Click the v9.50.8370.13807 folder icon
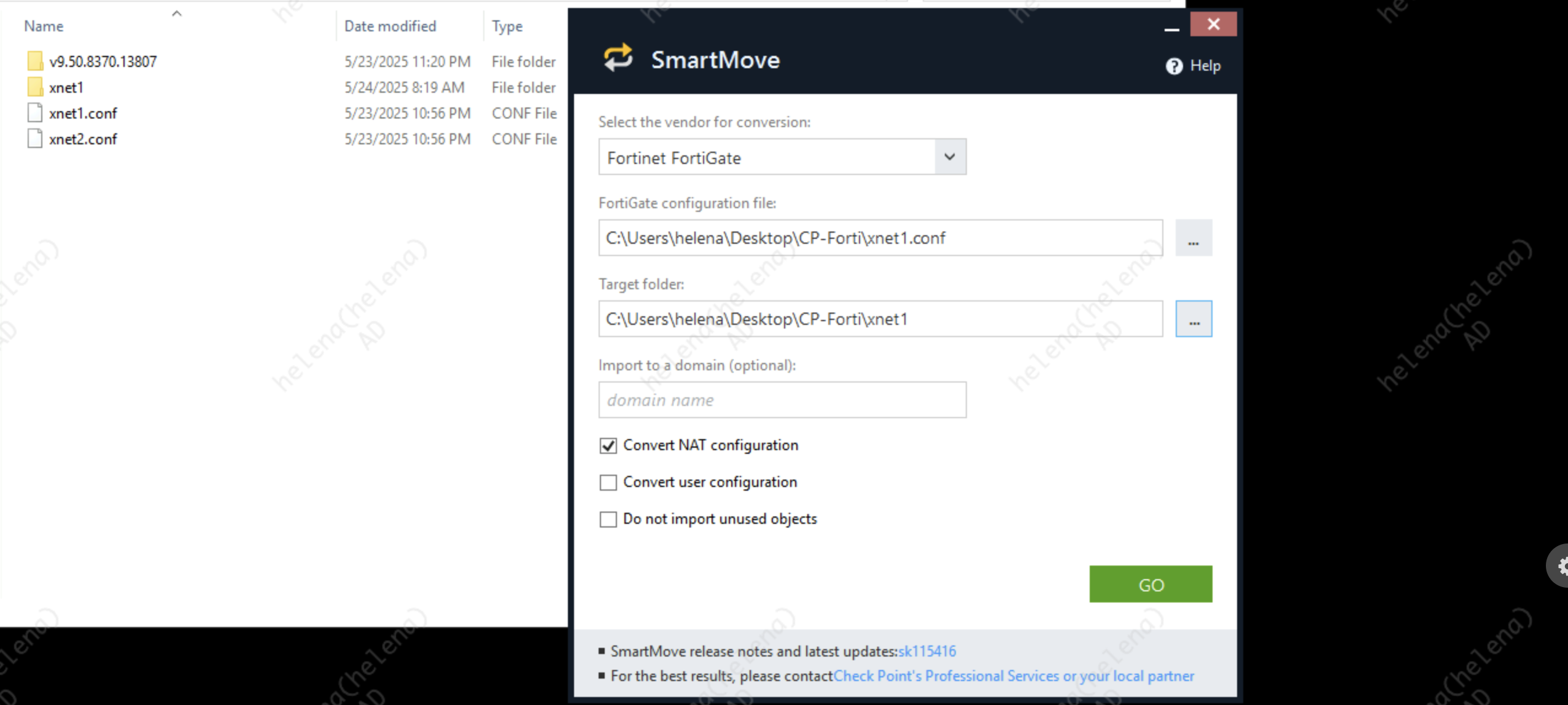The image size is (1568, 705). [35, 61]
